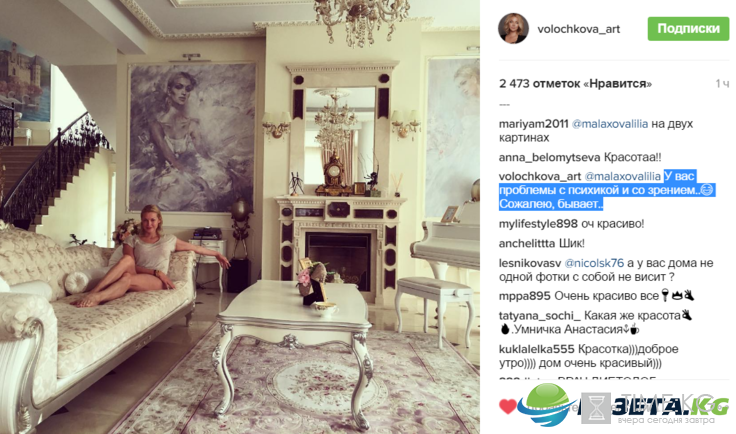Viewport: 736px width, 434px height.
Task: Follow @malaxovalilia mention in mariyam2011 comment
Action: [x=610, y=124]
